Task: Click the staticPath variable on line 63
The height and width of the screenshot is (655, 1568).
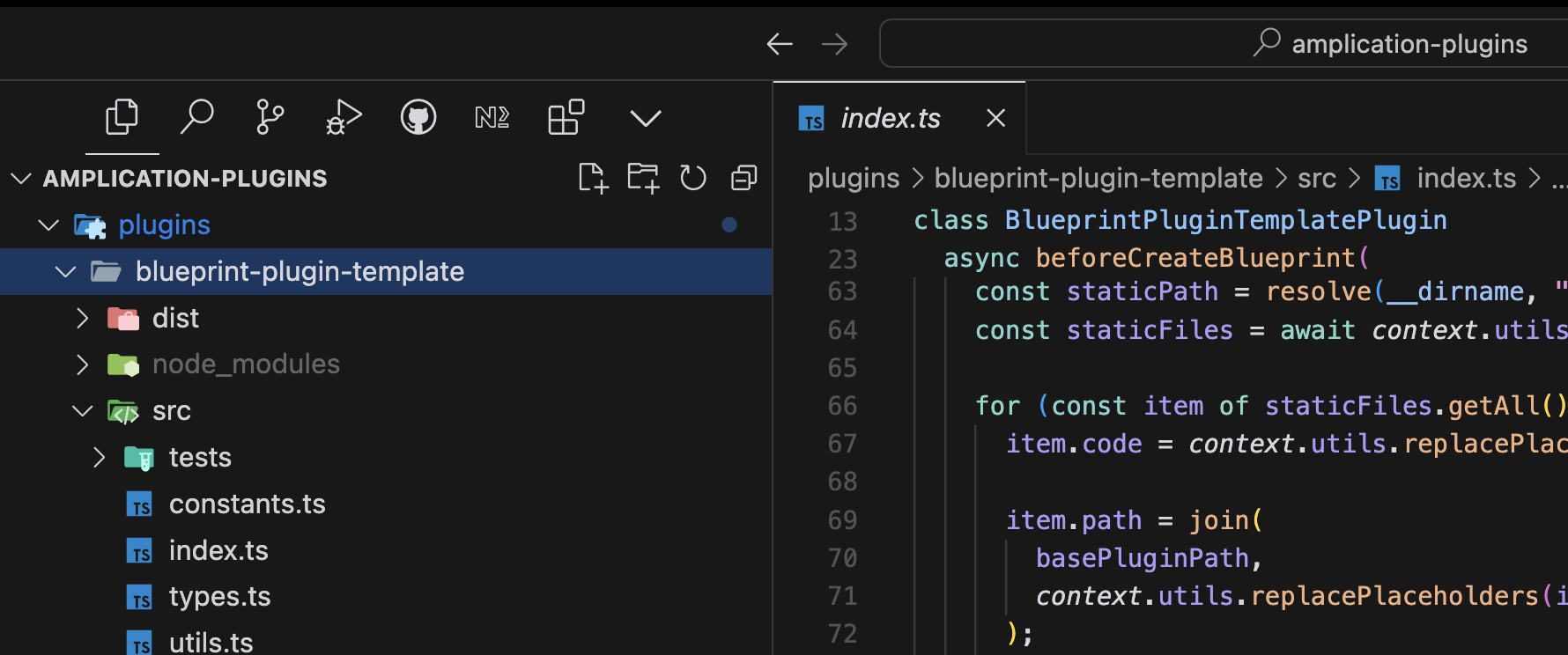Action: coord(1143,291)
